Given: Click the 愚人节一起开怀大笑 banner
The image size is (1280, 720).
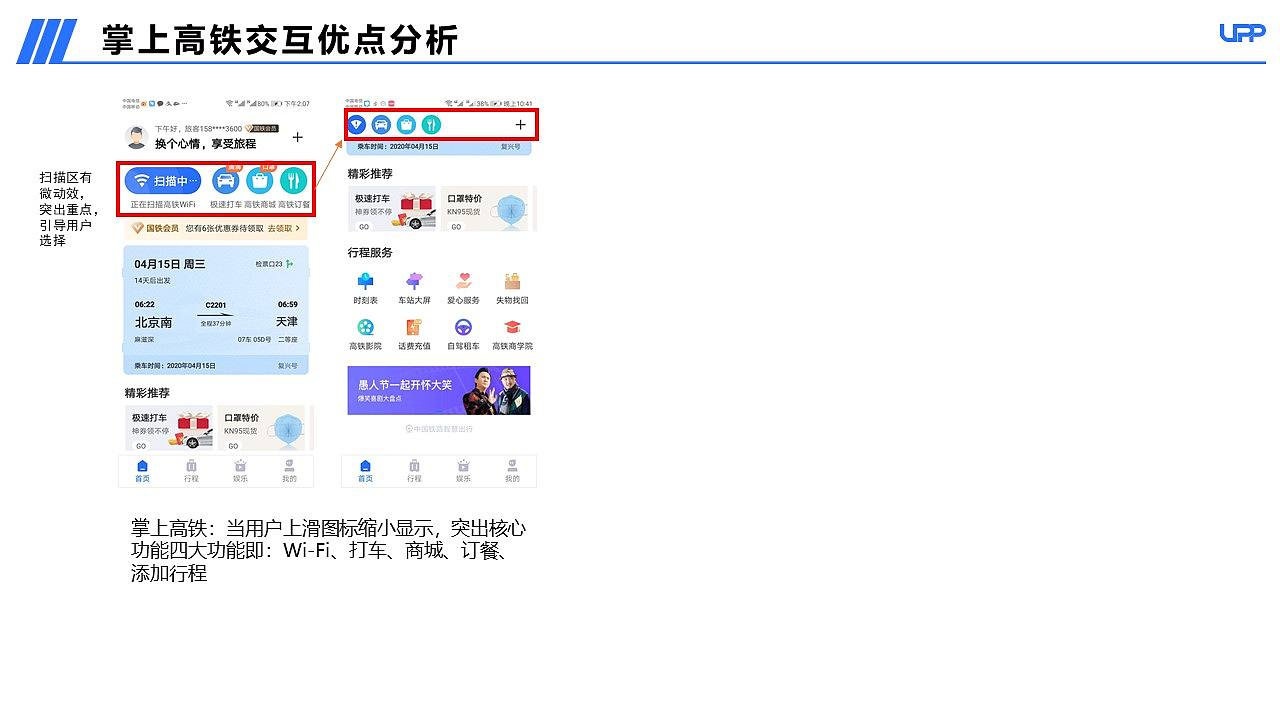Looking at the screenshot, I should pos(439,390).
